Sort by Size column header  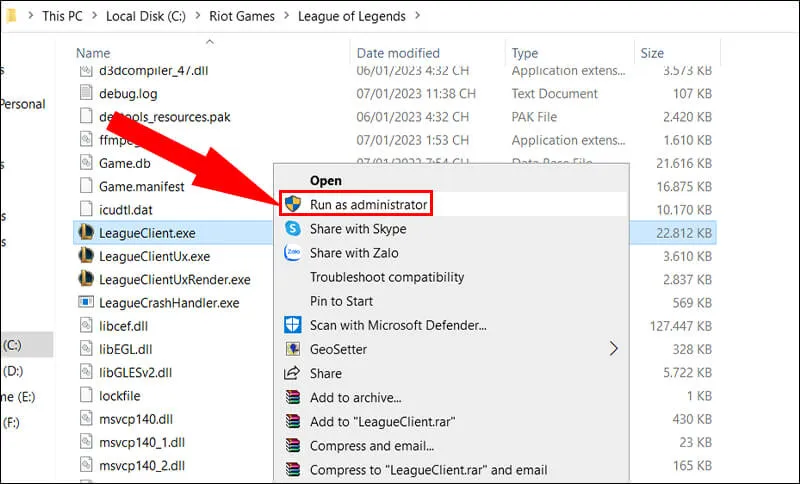tap(652, 53)
